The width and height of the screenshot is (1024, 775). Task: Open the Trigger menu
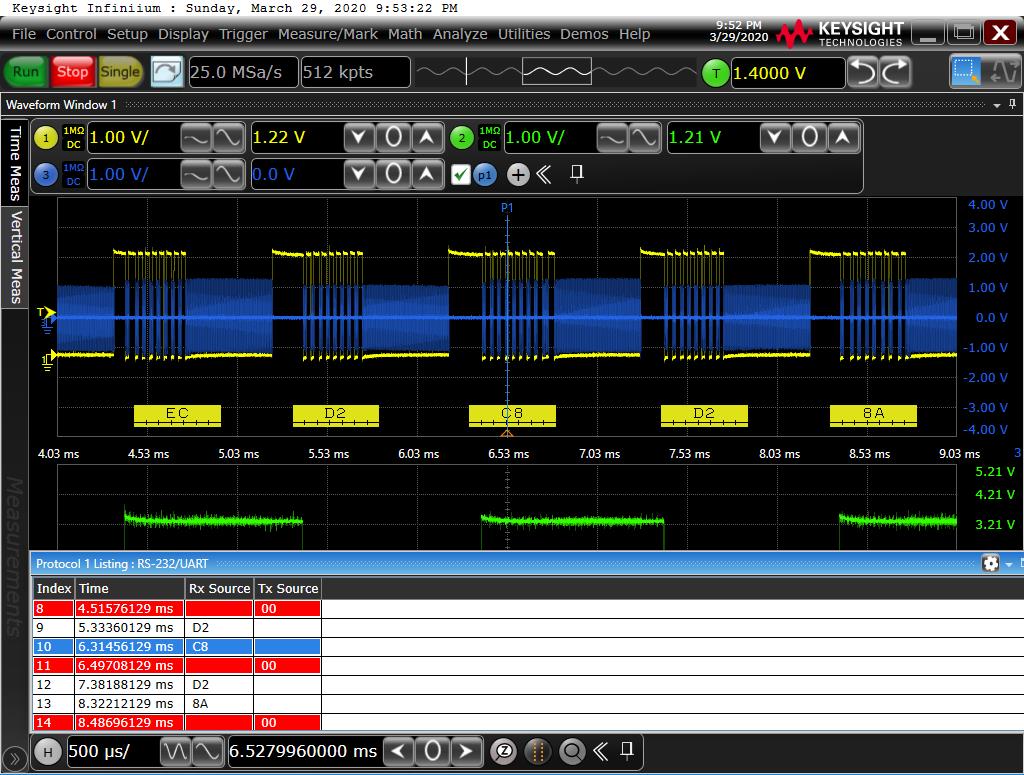pos(243,34)
